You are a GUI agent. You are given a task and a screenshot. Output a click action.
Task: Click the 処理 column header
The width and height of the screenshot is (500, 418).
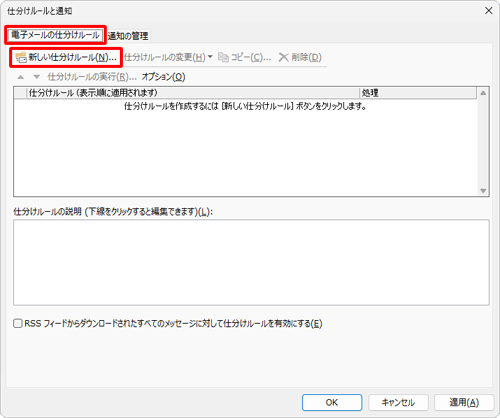coord(418,93)
